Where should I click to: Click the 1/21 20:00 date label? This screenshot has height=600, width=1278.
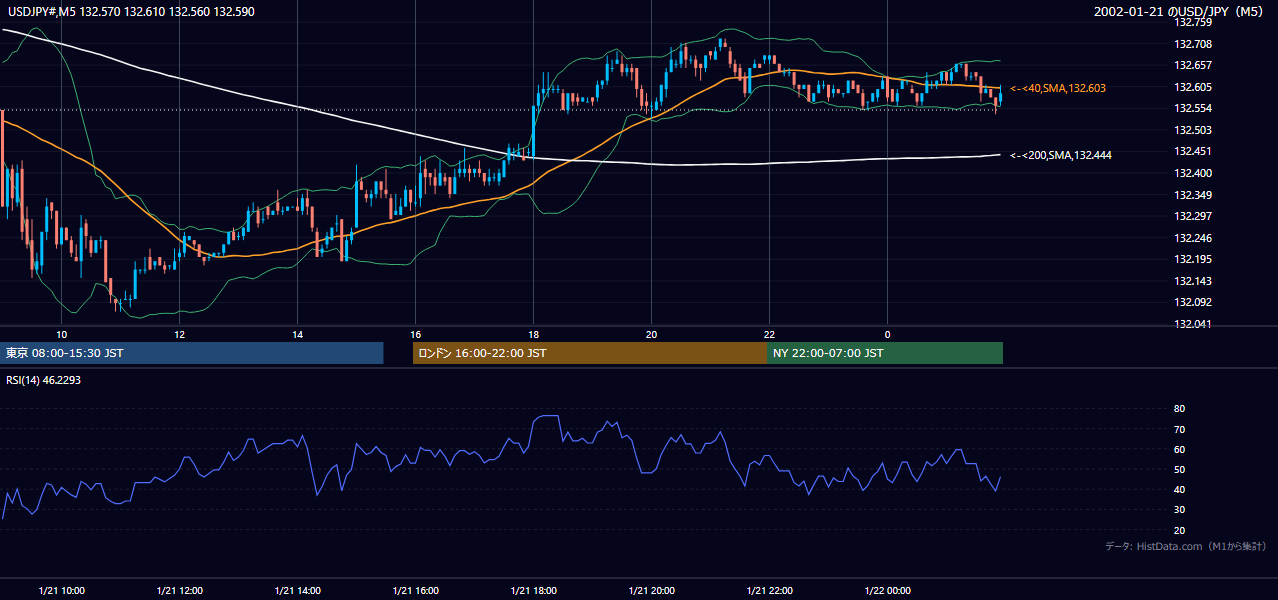[x=652, y=590]
